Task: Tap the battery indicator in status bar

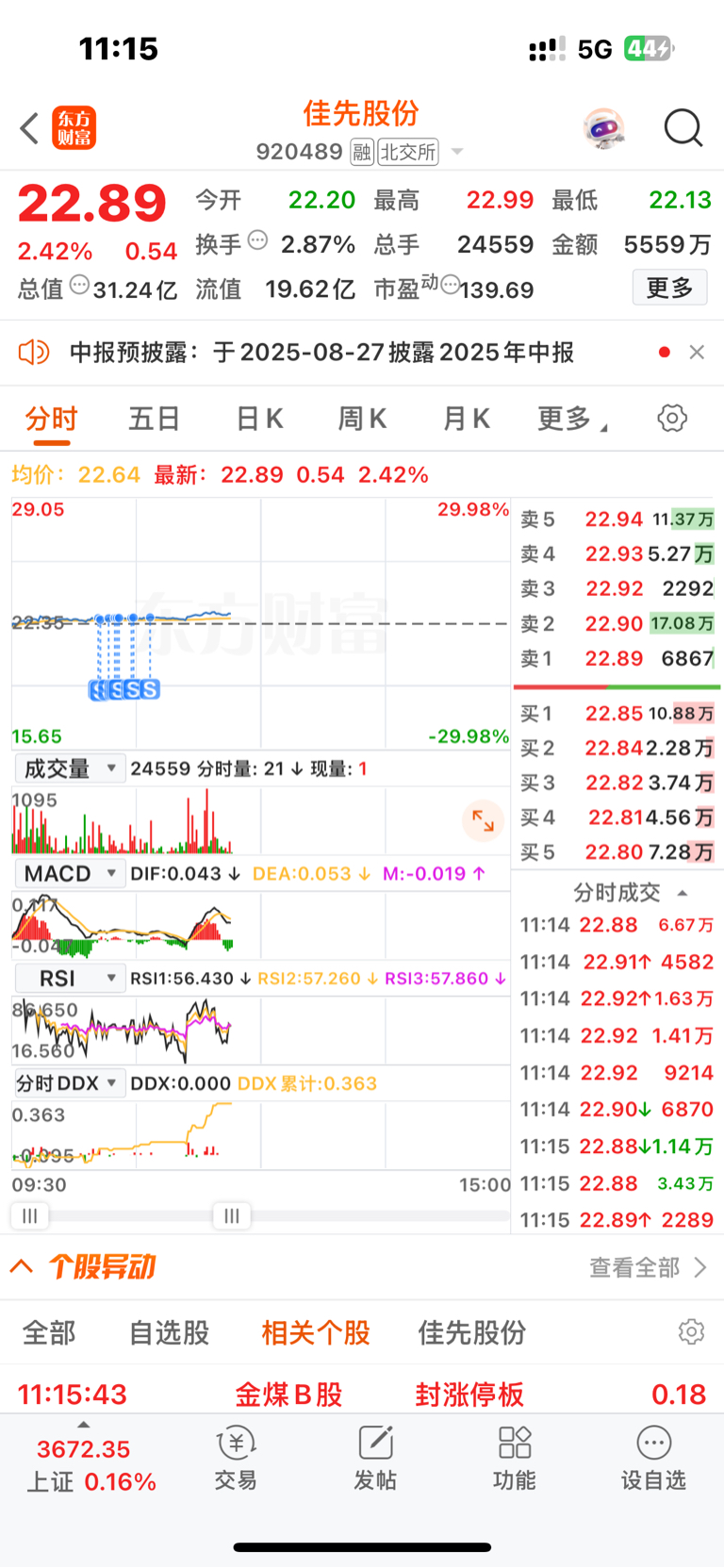Action: point(648,48)
